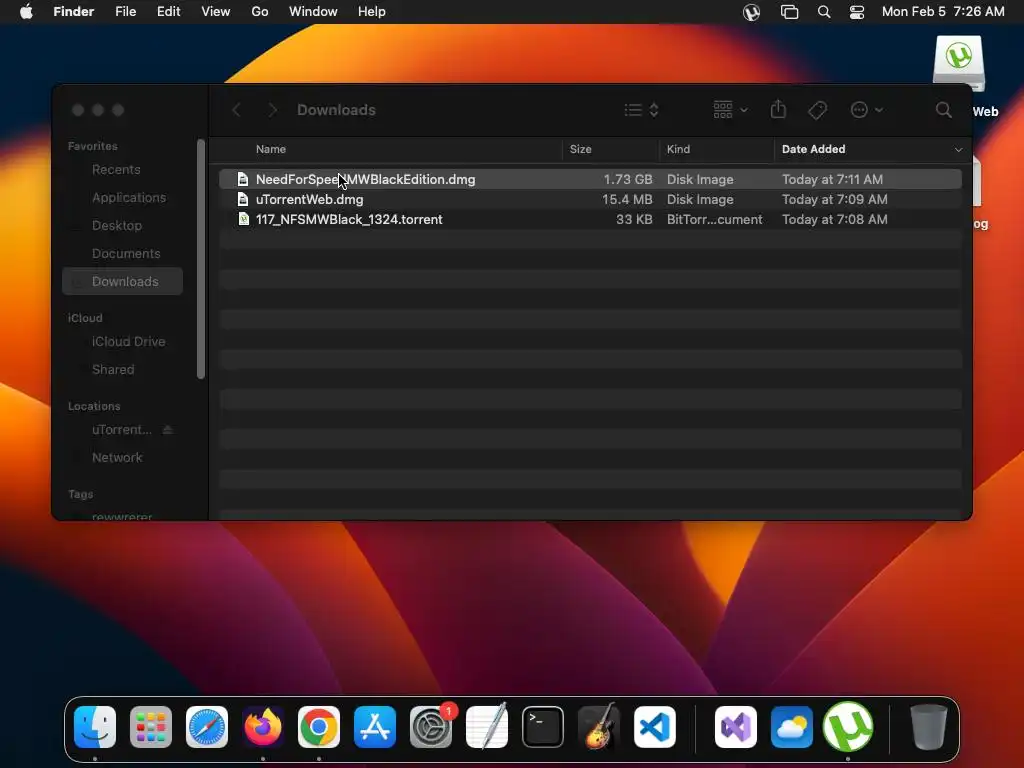Click the Finder Share toolbar button
Screen dimensions: 1024x768
coord(778,109)
